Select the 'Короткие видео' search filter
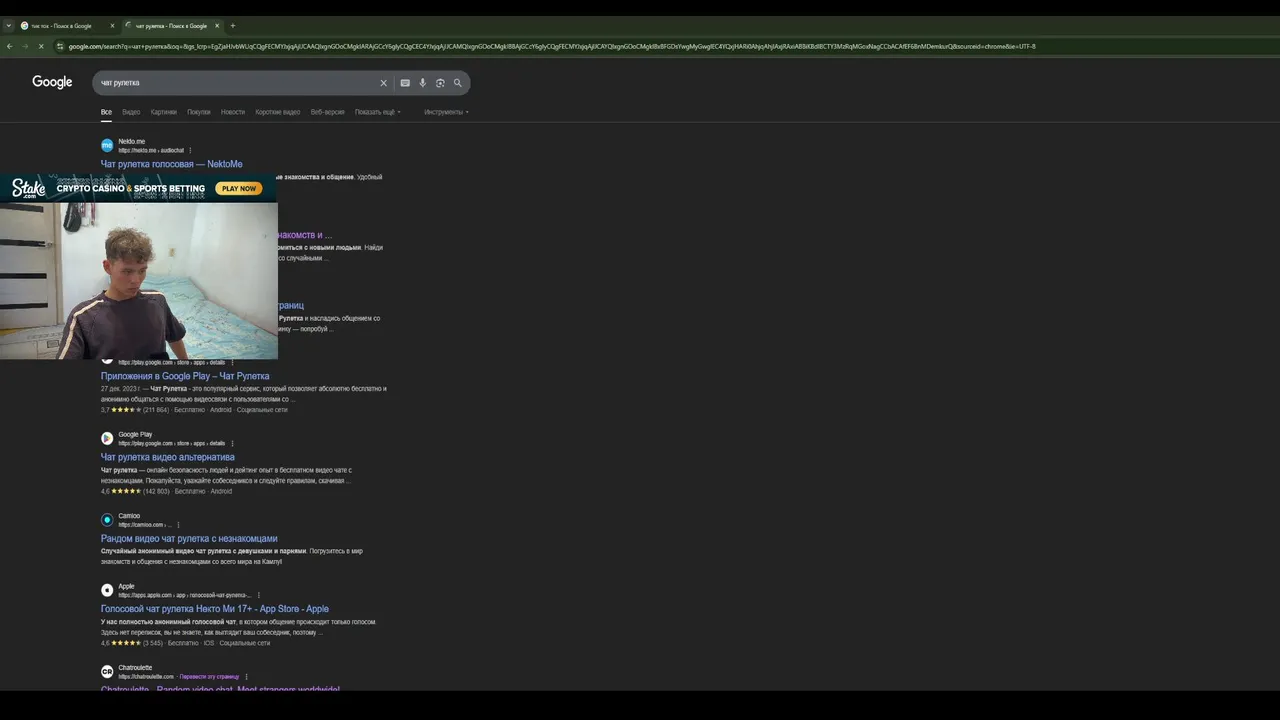This screenshot has height=720, width=1280. click(277, 112)
